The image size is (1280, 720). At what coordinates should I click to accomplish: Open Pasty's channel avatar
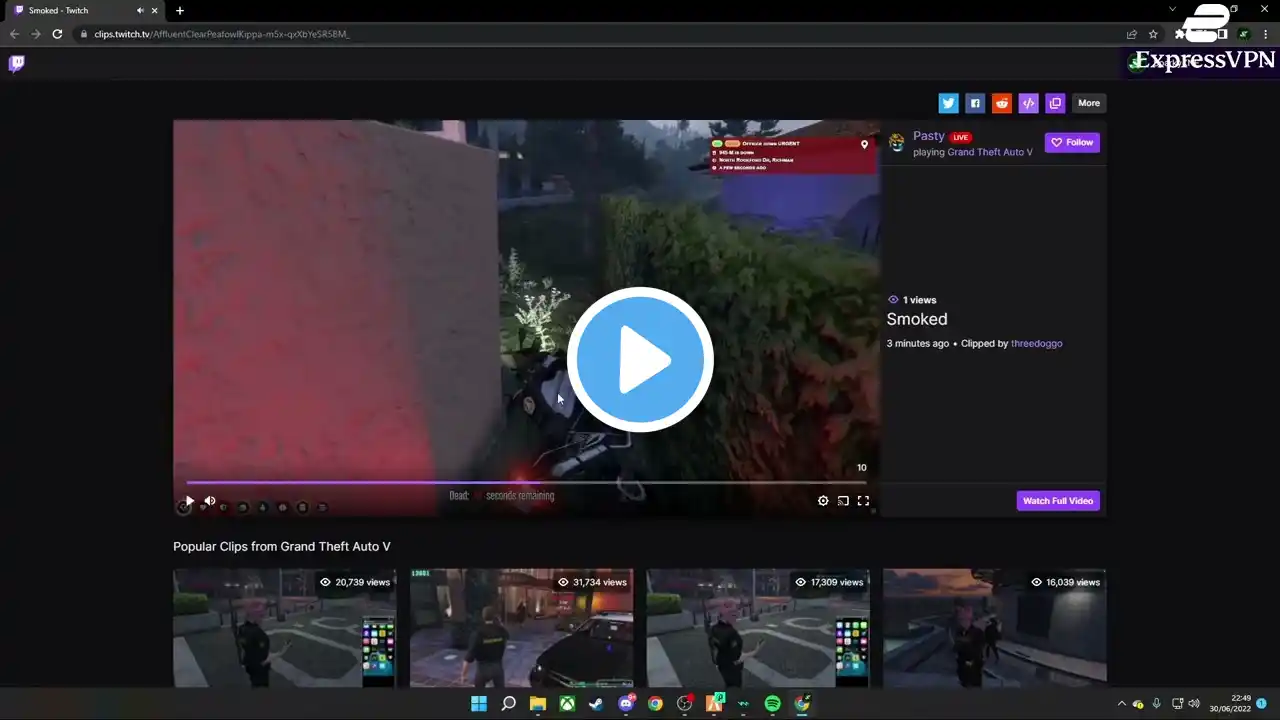897,143
